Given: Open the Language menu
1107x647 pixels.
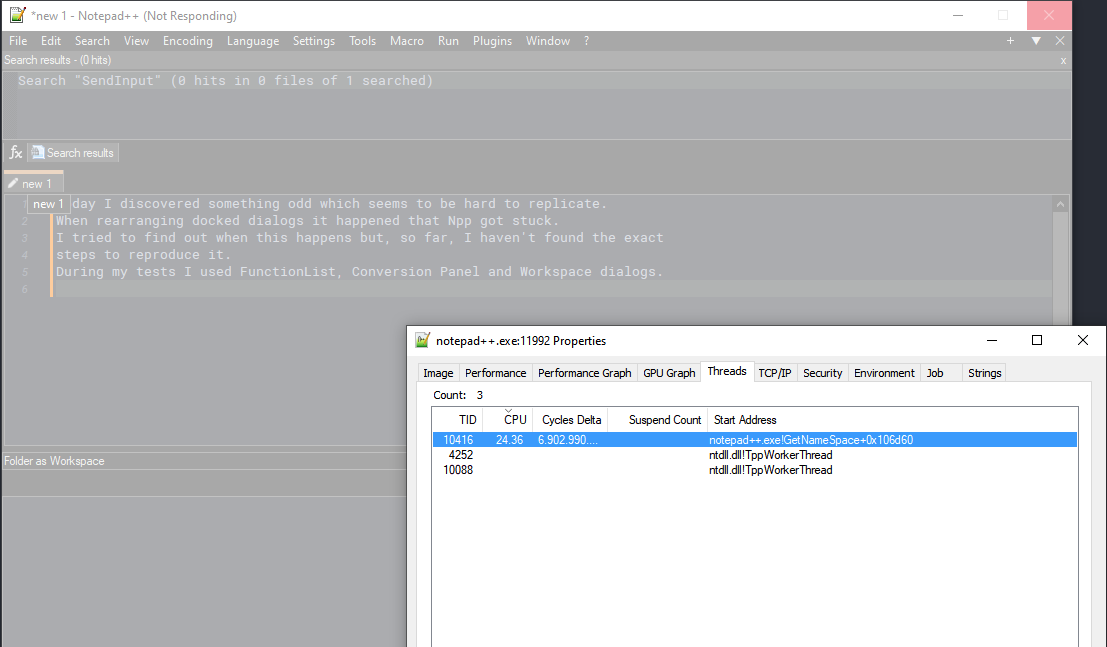Looking at the screenshot, I should click(x=253, y=41).
